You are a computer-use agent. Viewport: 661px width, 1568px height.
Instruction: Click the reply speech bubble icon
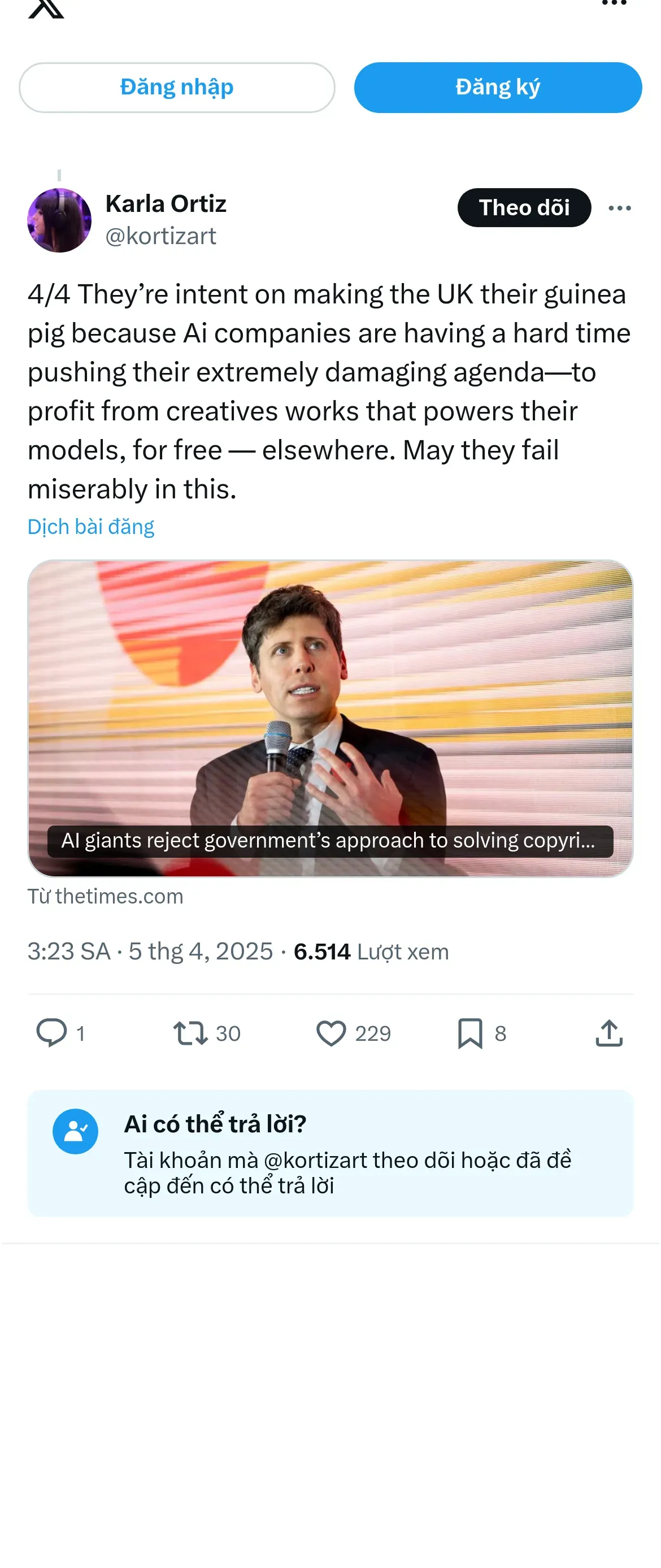click(x=52, y=1032)
